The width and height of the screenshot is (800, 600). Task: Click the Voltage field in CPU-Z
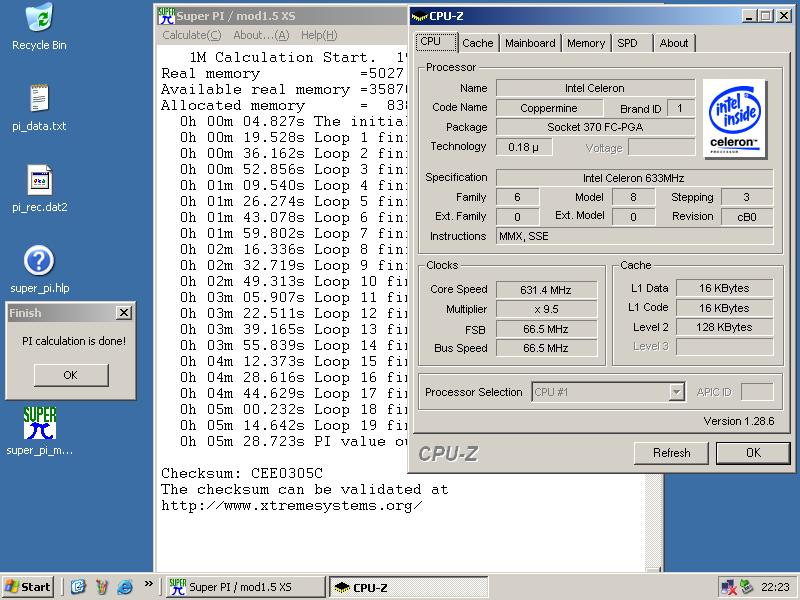pos(662,147)
